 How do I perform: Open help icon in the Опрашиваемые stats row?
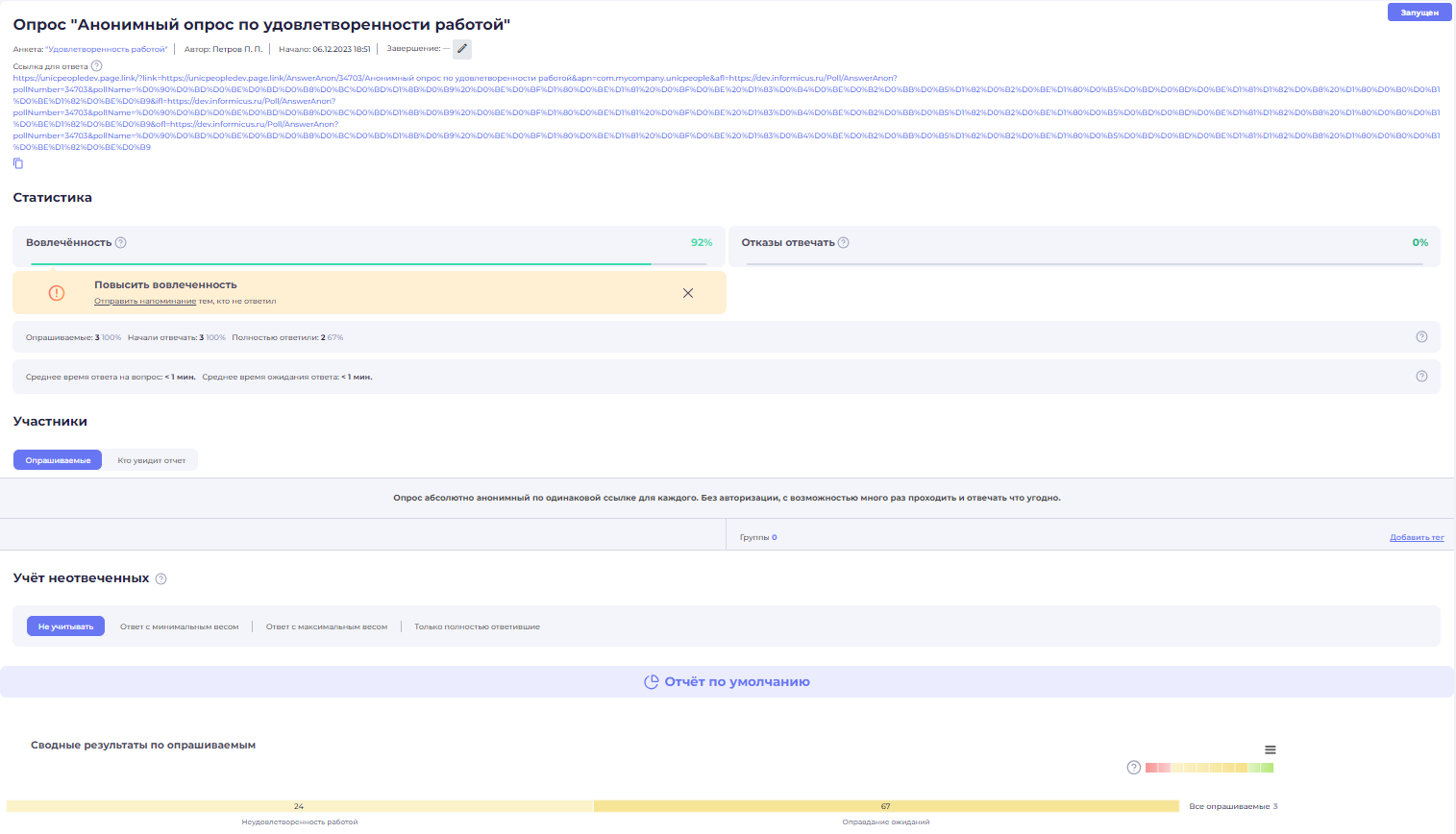click(x=1421, y=337)
